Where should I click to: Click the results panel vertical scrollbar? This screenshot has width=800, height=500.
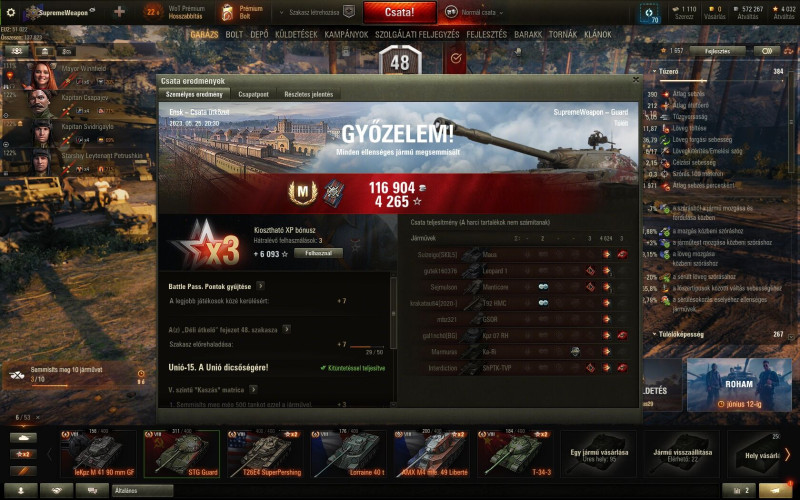pyautogui.click(x=393, y=314)
